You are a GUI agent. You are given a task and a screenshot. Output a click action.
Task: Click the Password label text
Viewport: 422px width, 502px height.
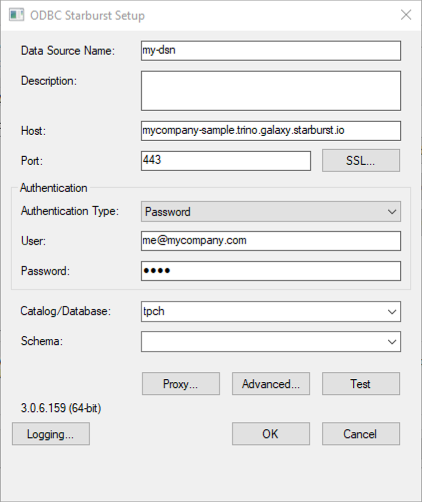[45, 271]
